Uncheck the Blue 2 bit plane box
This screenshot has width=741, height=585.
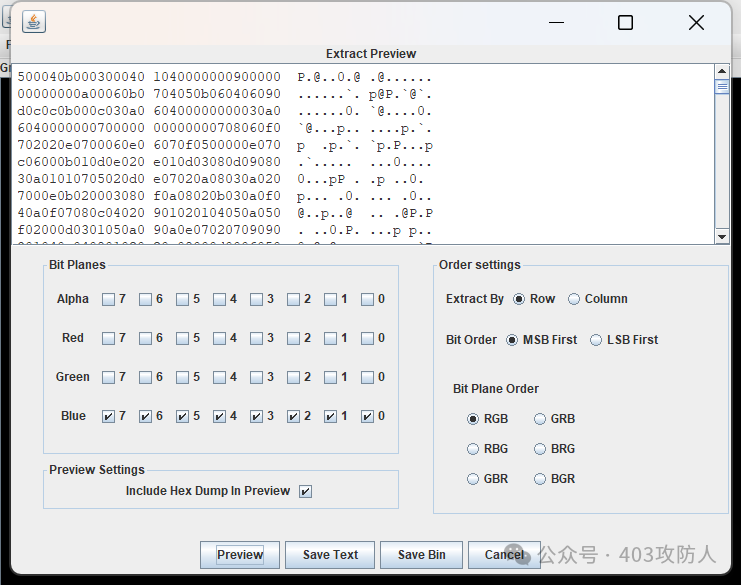click(293, 416)
